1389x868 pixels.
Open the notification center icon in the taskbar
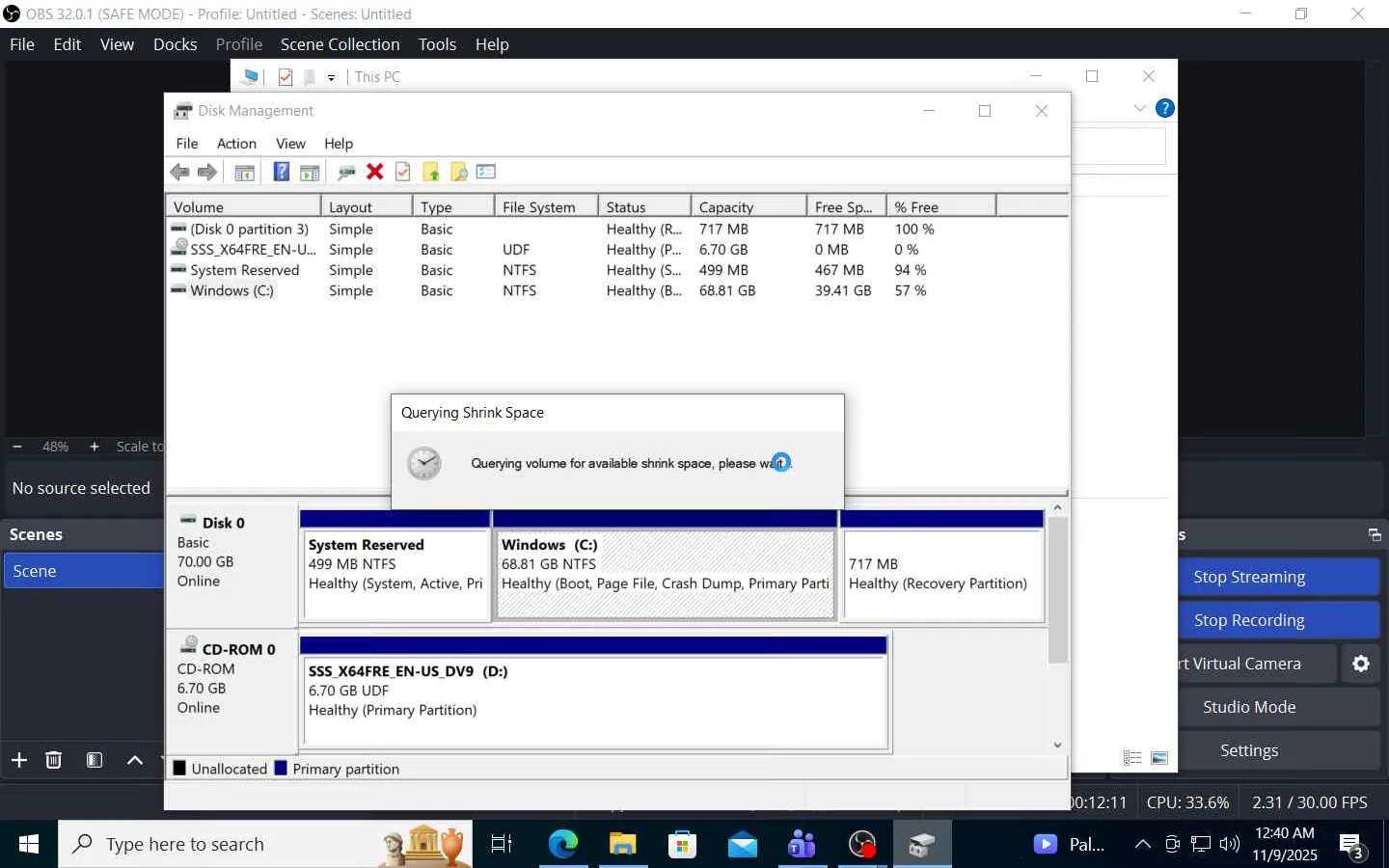click(1352, 846)
